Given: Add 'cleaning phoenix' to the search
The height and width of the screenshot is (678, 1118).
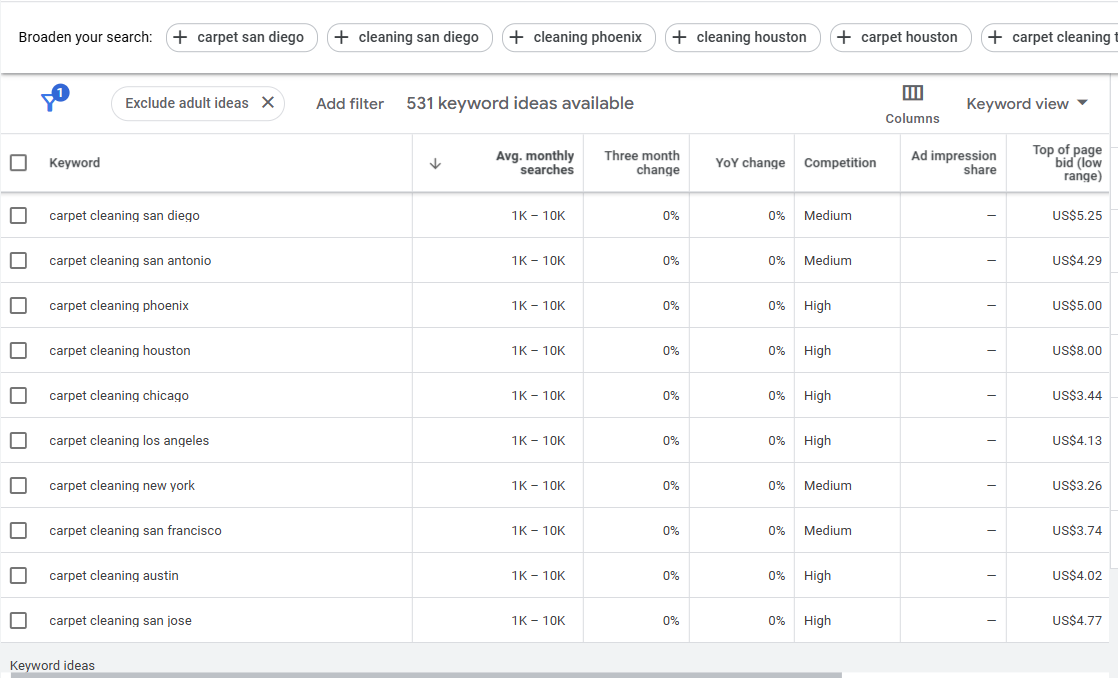Looking at the screenshot, I should tap(578, 38).
